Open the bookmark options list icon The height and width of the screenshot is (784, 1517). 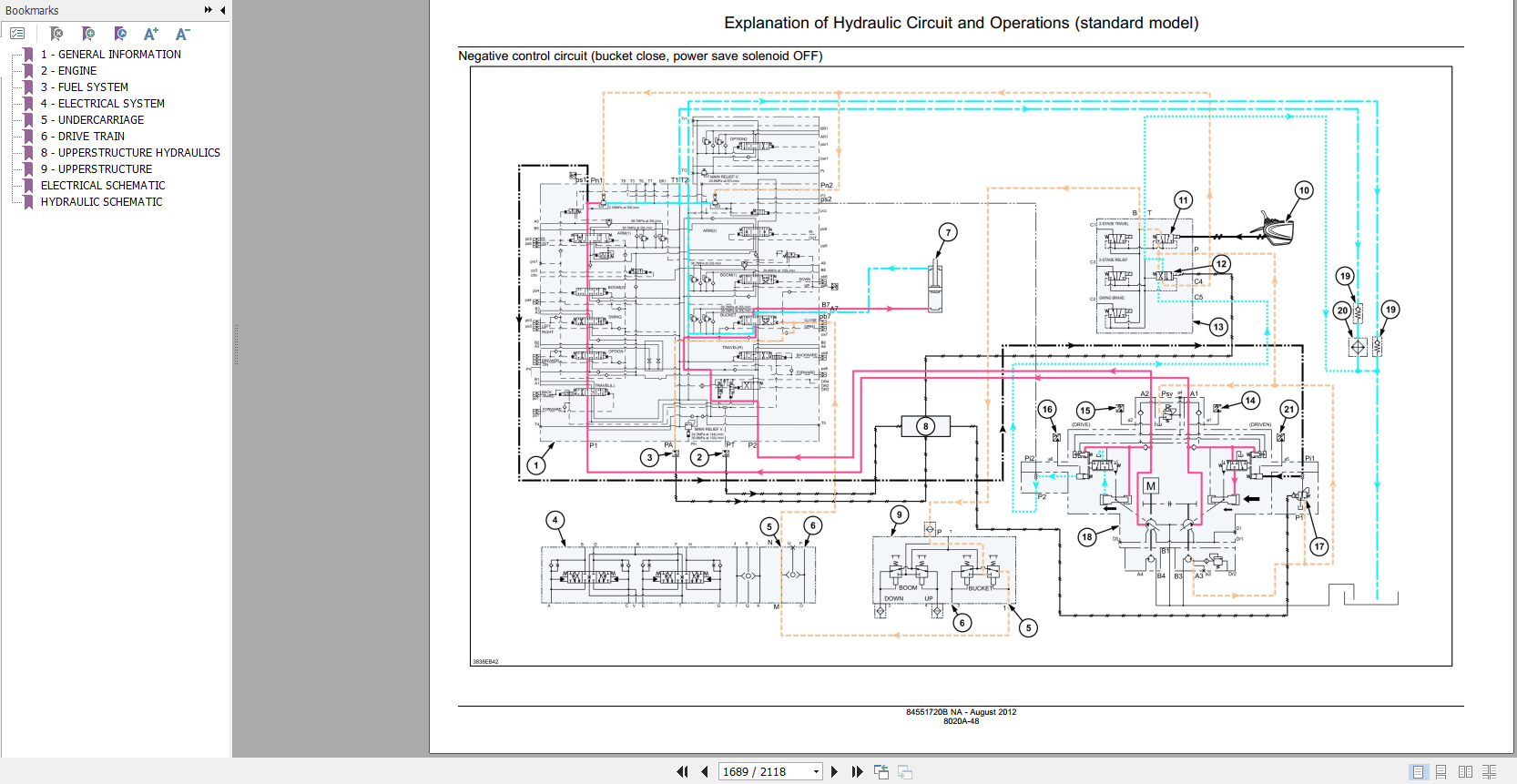point(17,34)
